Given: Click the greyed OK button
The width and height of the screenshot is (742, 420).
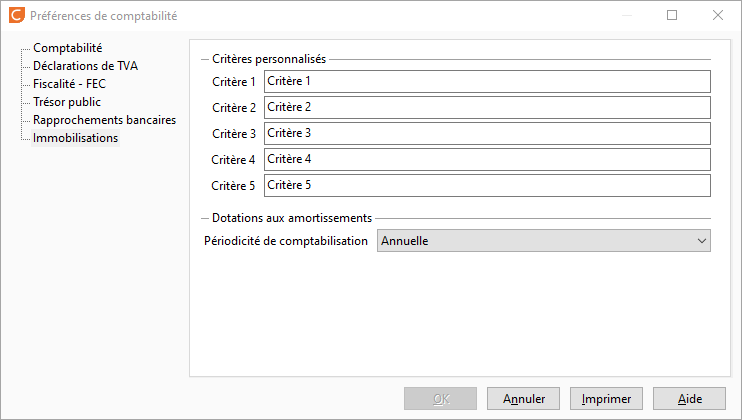Looking at the screenshot, I should [441, 399].
